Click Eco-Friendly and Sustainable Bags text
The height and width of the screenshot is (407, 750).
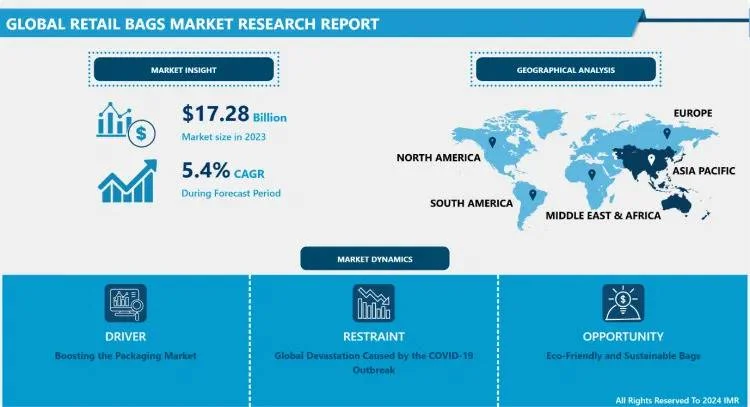(623, 356)
